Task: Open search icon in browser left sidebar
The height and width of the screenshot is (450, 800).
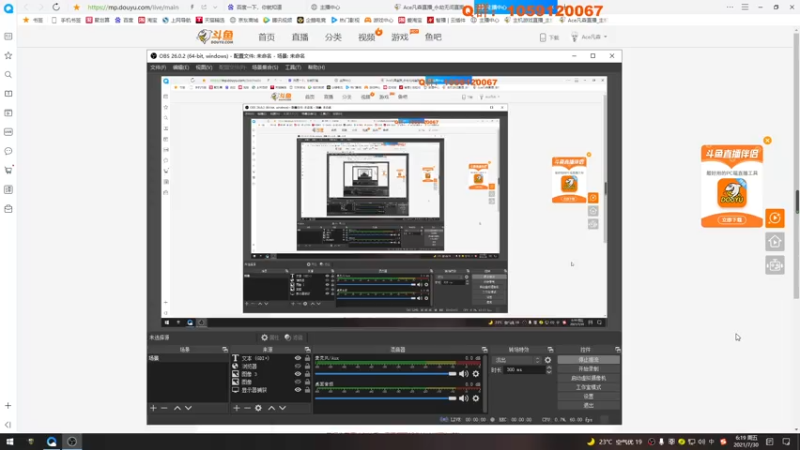Action: click(x=8, y=74)
